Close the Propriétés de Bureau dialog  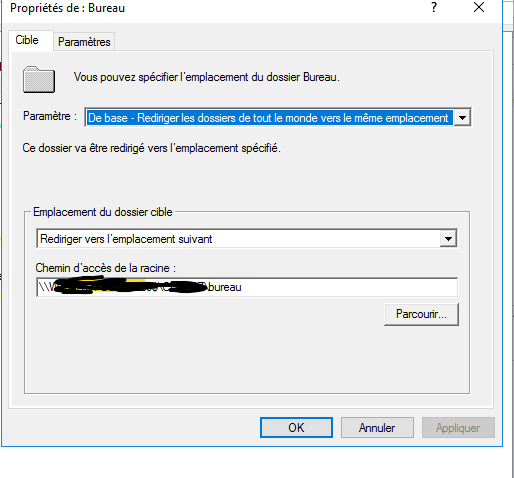click(x=479, y=7)
